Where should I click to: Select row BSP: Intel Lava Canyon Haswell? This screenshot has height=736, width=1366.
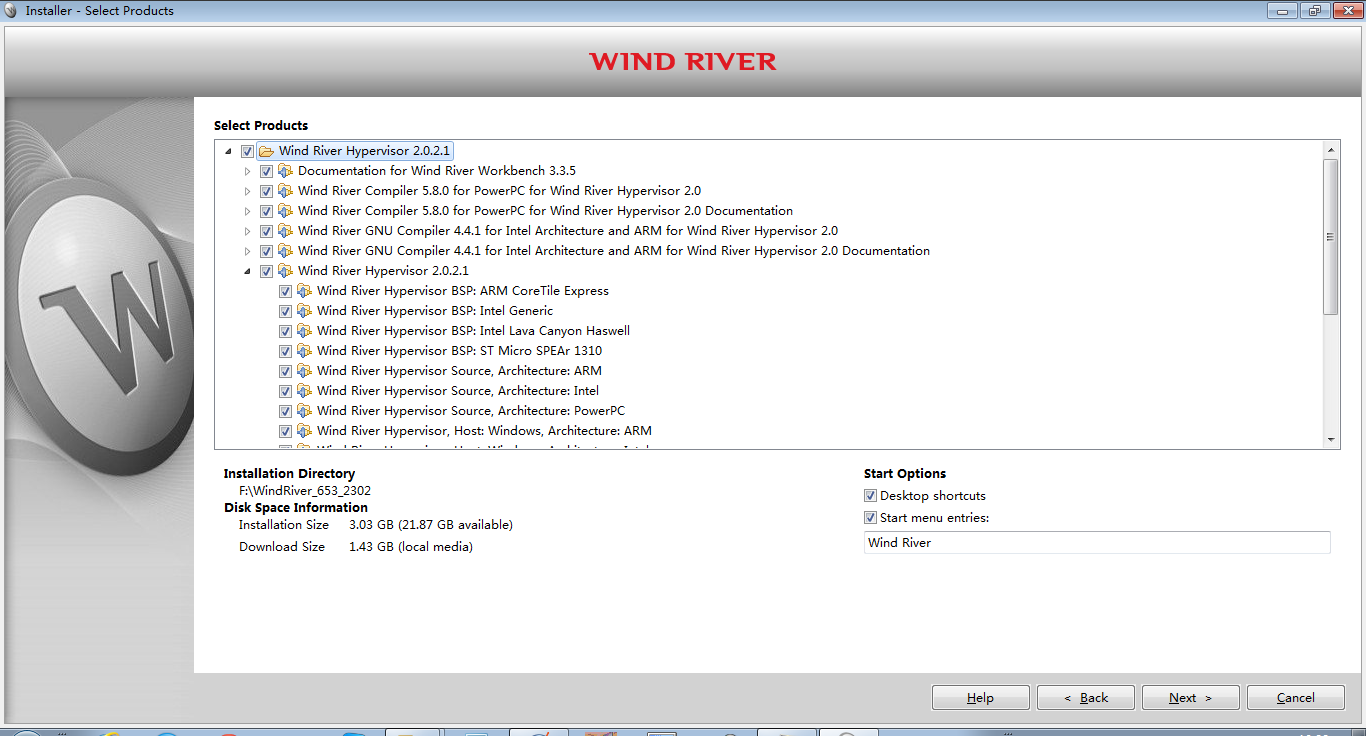tap(473, 331)
